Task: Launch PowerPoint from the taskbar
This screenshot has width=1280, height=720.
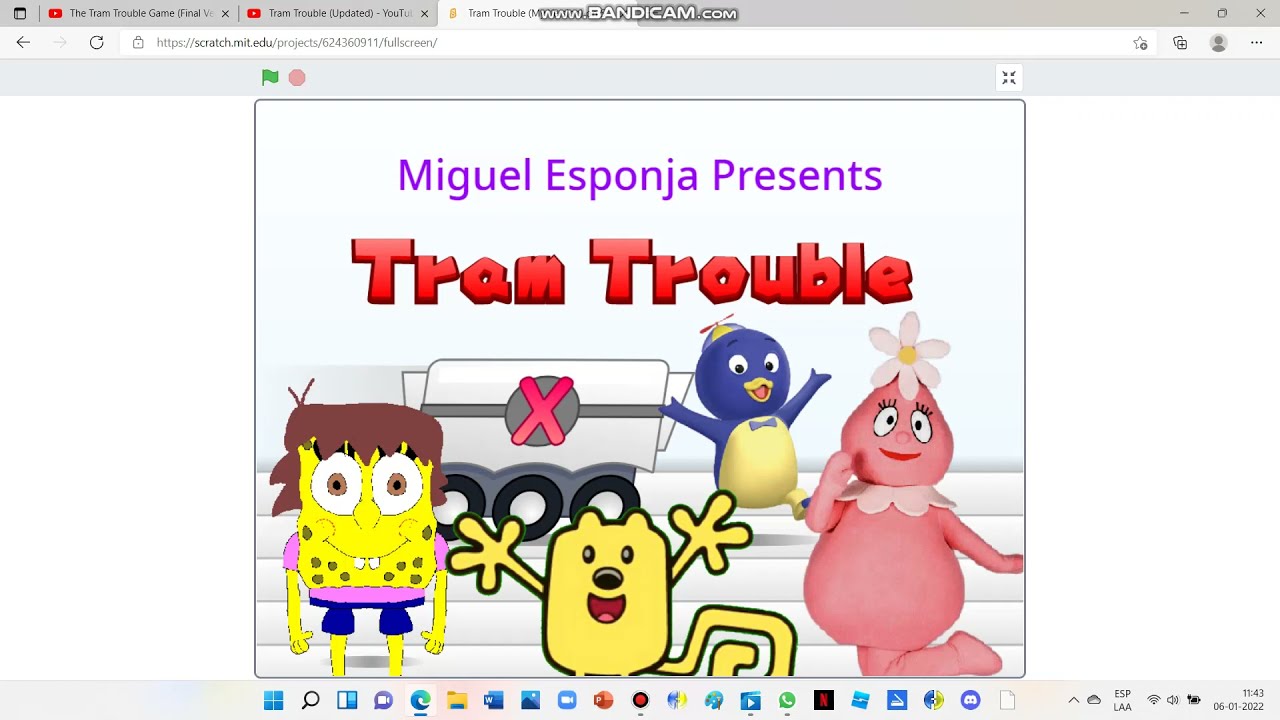Action: coord(603,700)
